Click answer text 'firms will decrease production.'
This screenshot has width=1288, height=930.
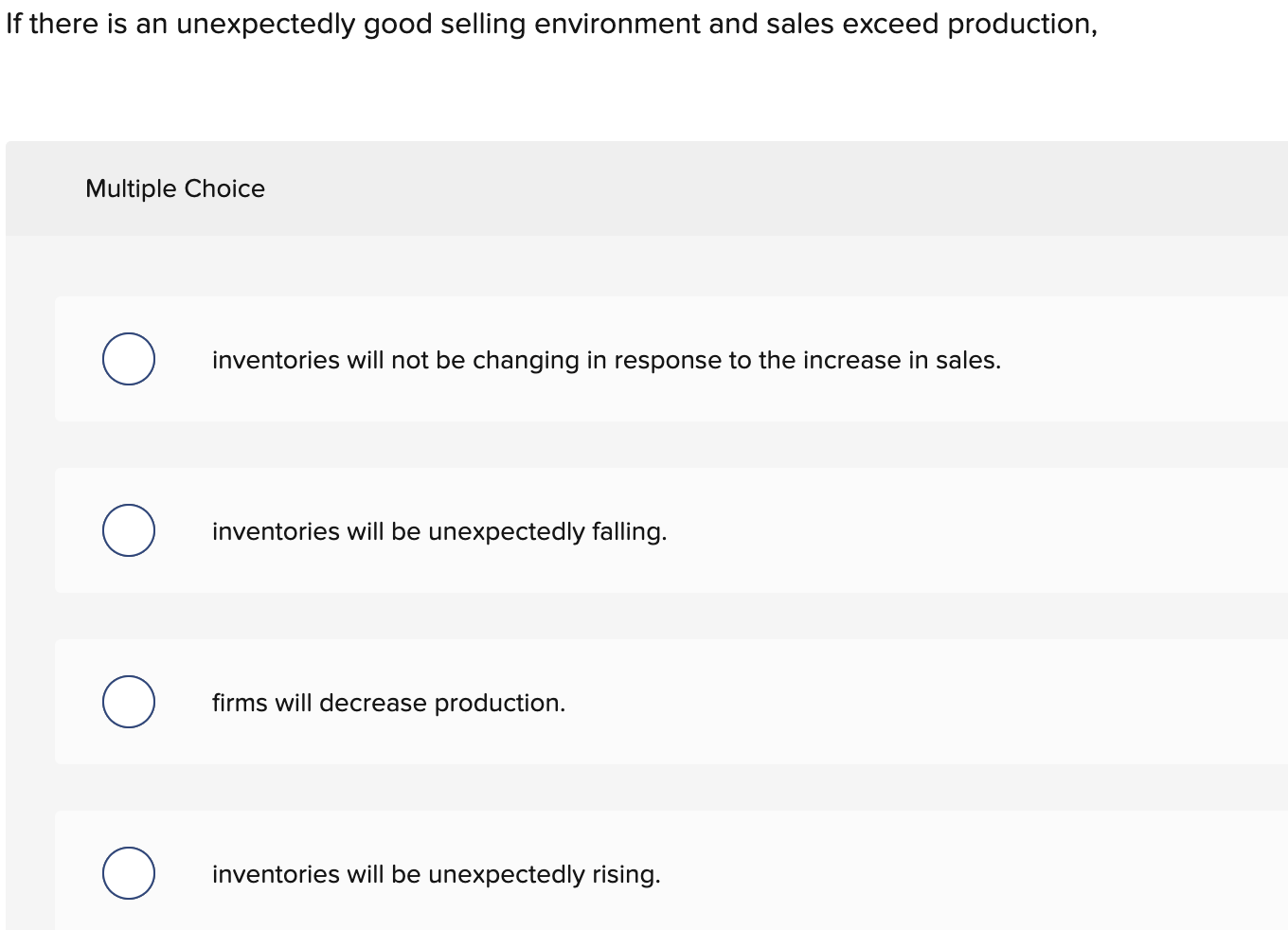388,703
